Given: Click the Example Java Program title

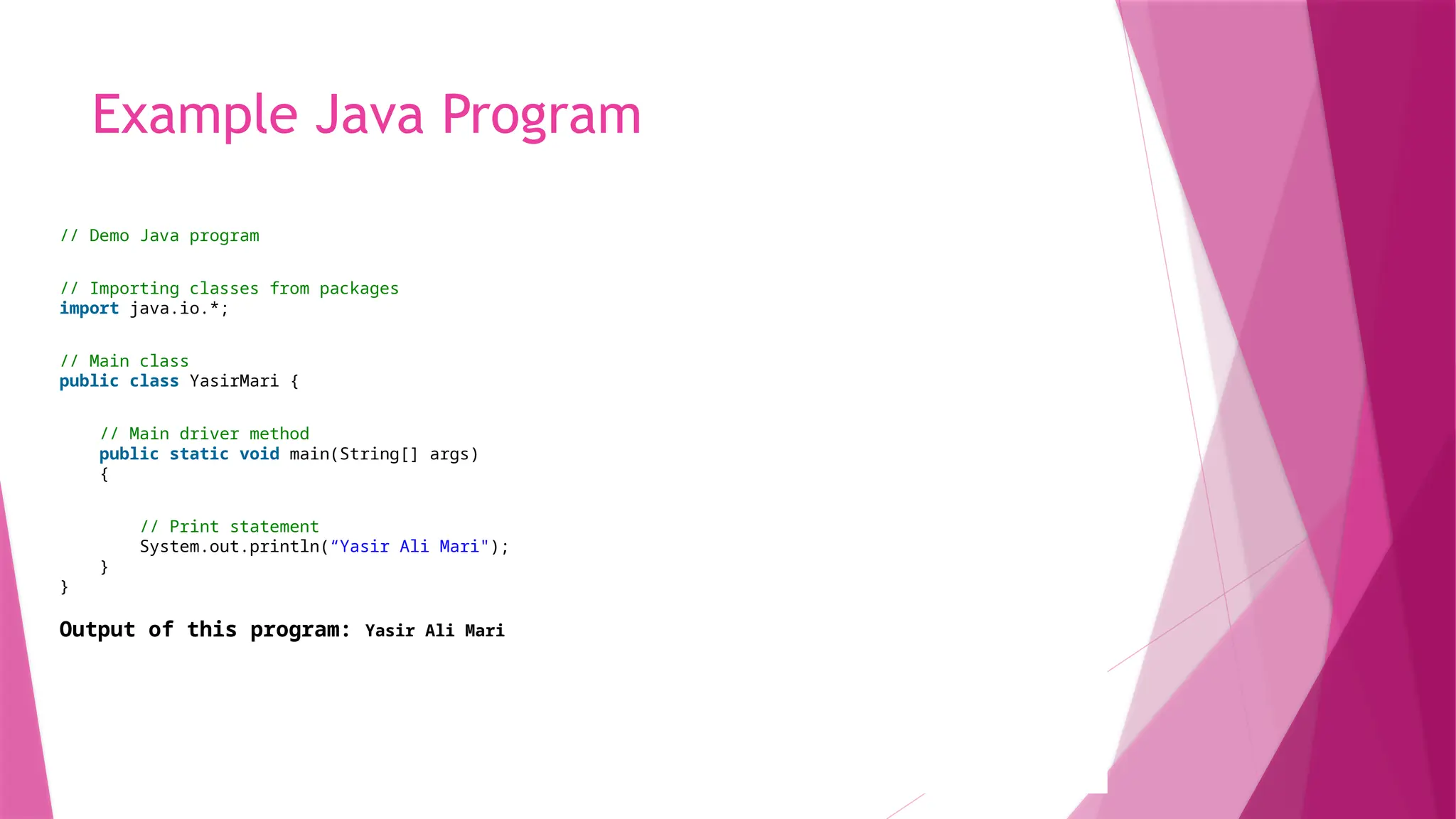Looking at the screenshot, I should click(366, 114).
